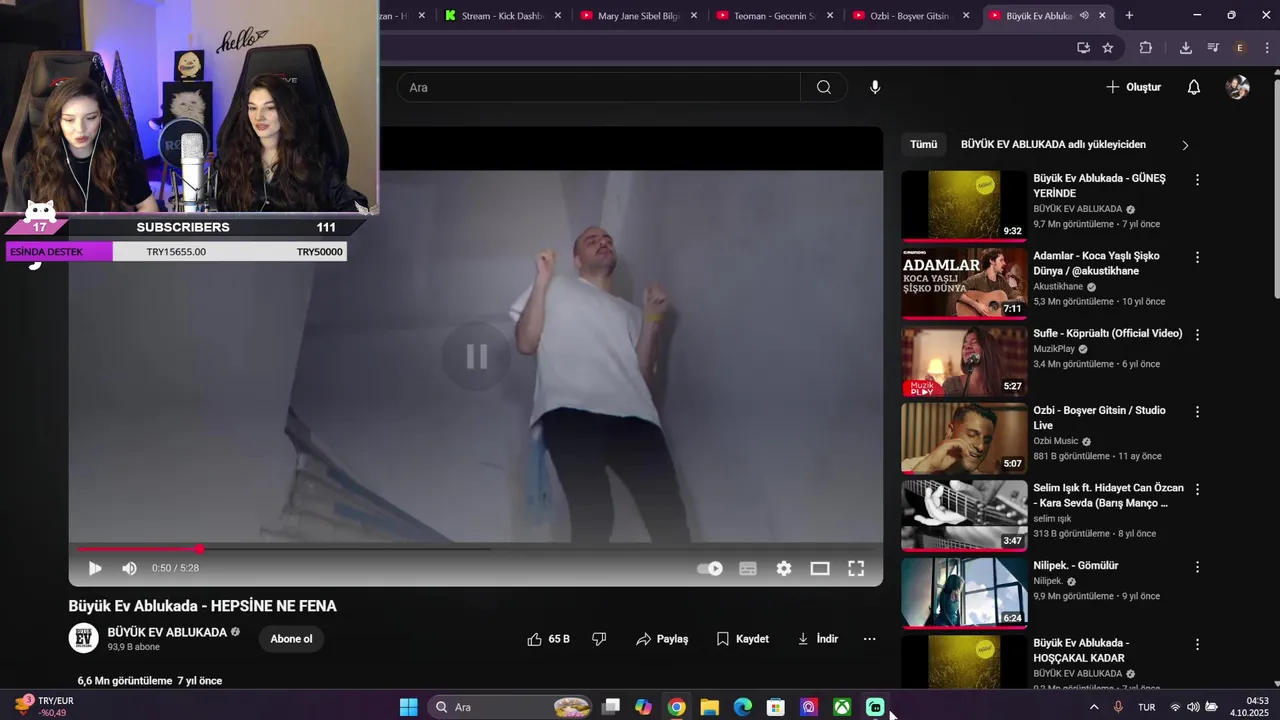Open options menu for Ozbi suggested video
Screen dimensions: 1280x720
(x=1197, y=411)
